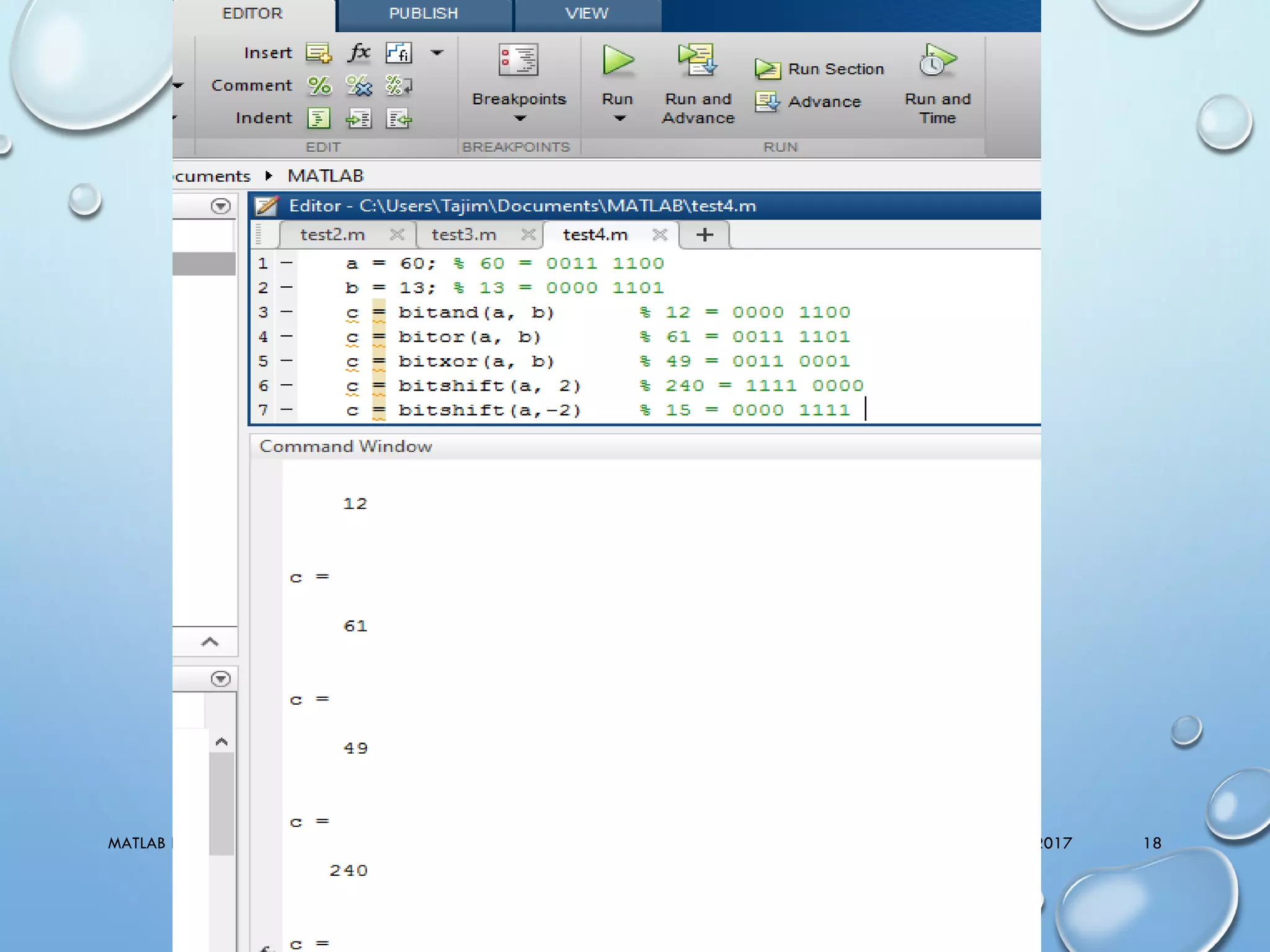Select the test4.m editor tab
1270x952 pixels.
(x=595, y=235)
